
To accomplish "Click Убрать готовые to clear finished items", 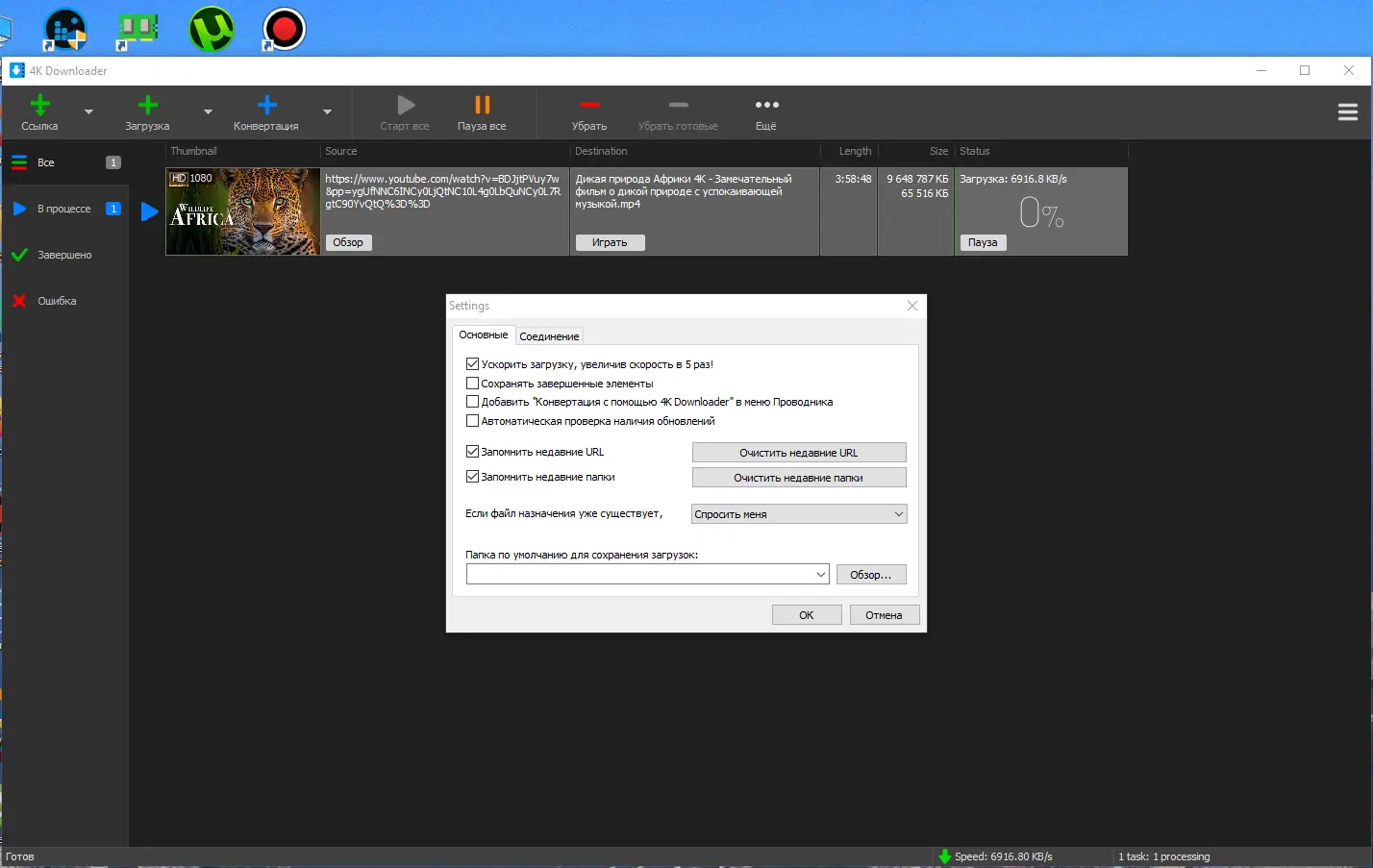I will click(678, 112).
